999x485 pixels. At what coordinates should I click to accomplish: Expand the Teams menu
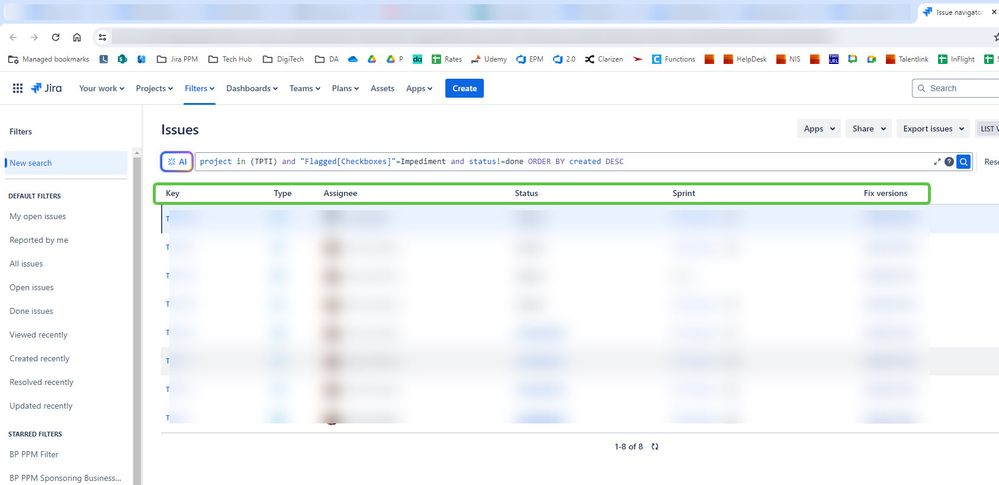tap(305, 89)
